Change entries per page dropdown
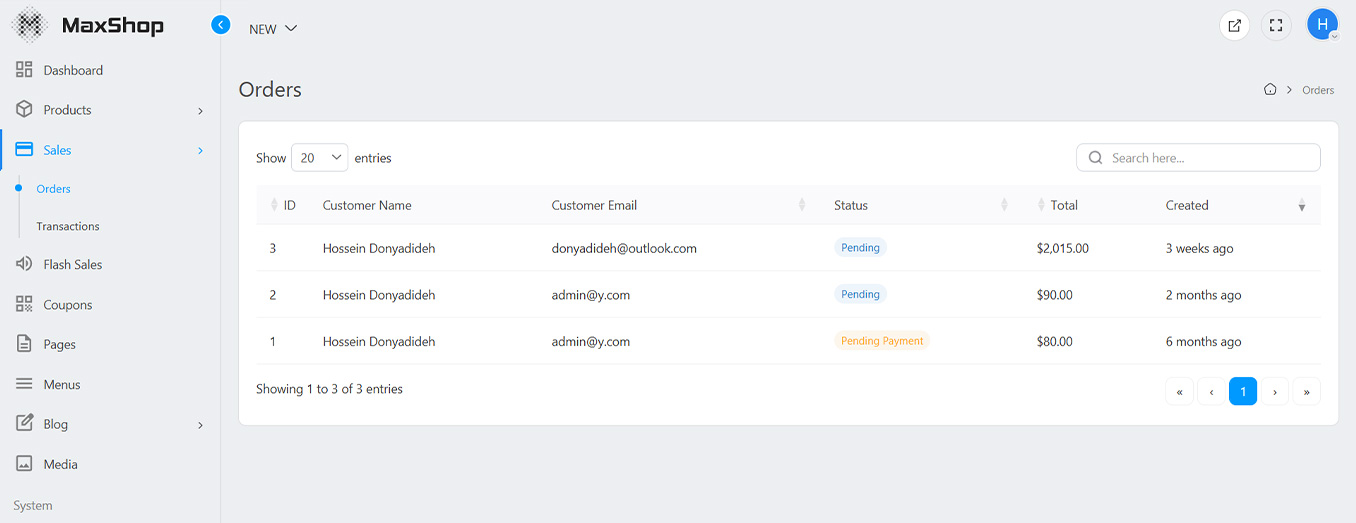The width and height of the screenshot is (1356, 523). point(319,158)
